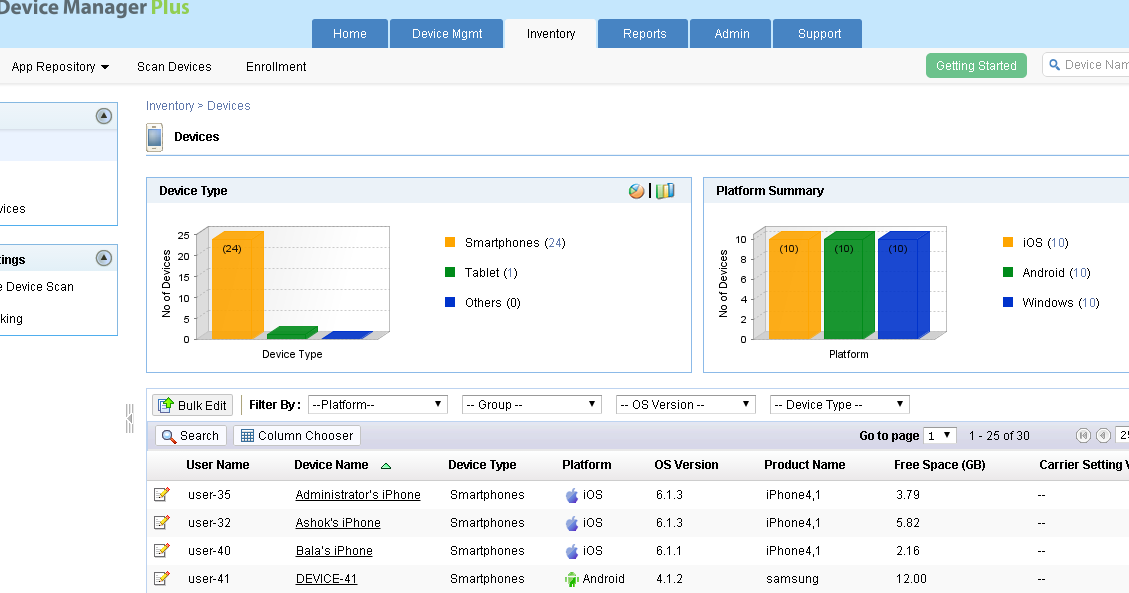Open the Device Mgmt tab
Image resolution: width=1129 pixels, height=593 pixels.
tap(446, 33)
